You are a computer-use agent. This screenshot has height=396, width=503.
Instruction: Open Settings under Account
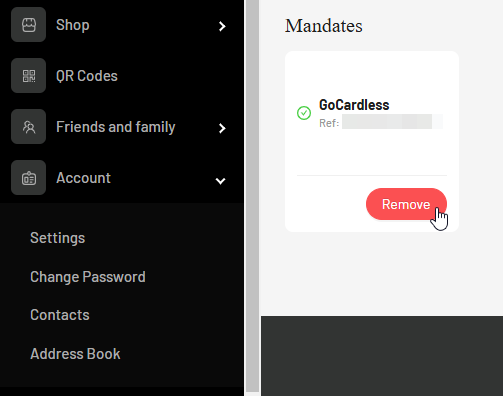[58, 238]
